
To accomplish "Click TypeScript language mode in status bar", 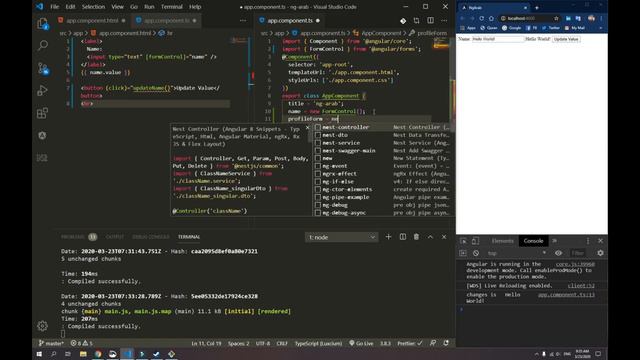I will coord(318,343).
